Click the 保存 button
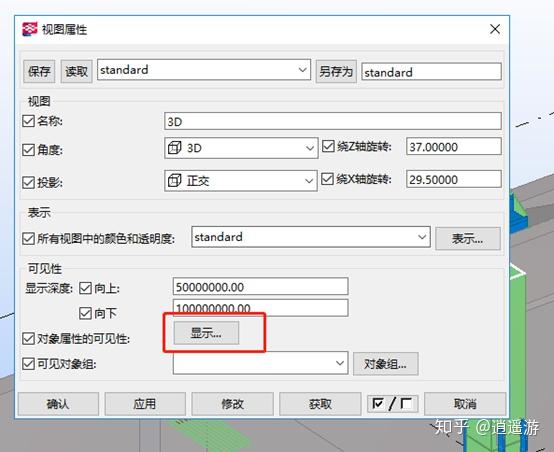Viewport: 554px width, 452px height. pyautogui.click(x=39, y=71)
